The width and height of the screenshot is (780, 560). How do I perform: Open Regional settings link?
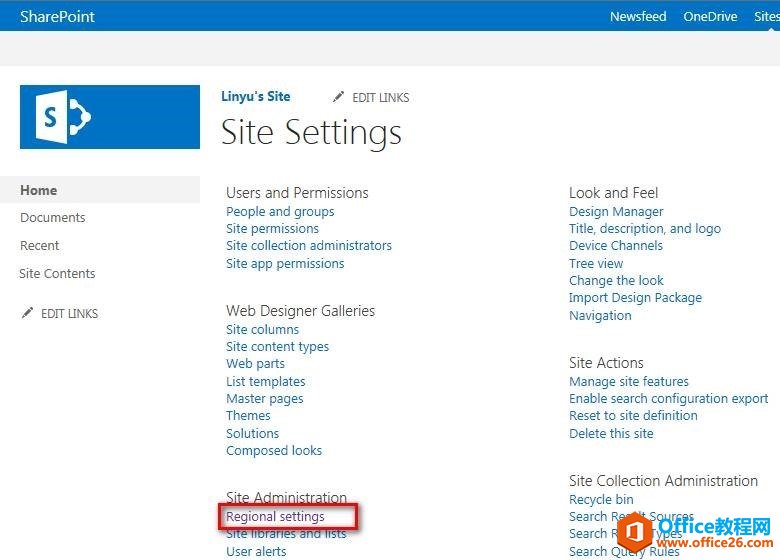(x=276, y=516)
